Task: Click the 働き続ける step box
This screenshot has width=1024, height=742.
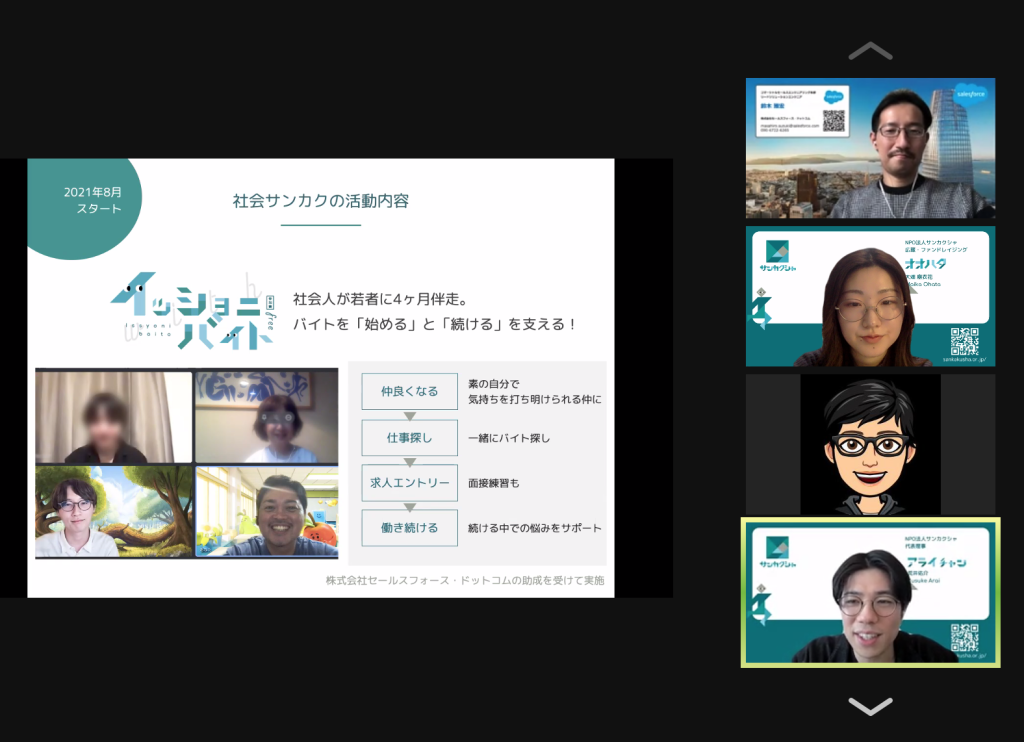Action: 409,528
